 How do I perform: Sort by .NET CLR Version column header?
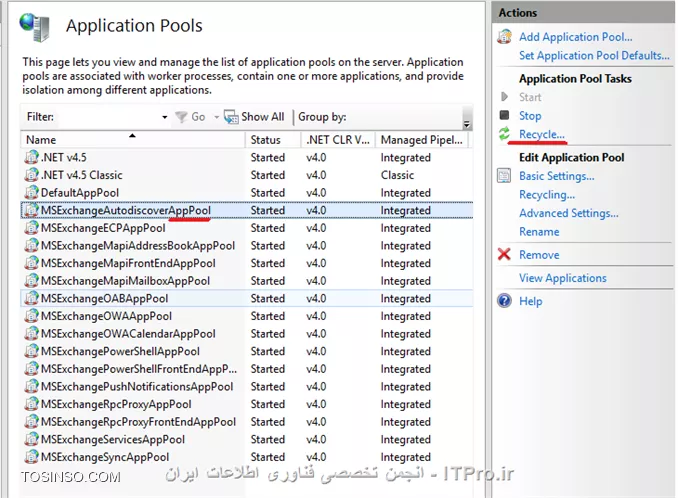tap(338, 140)
